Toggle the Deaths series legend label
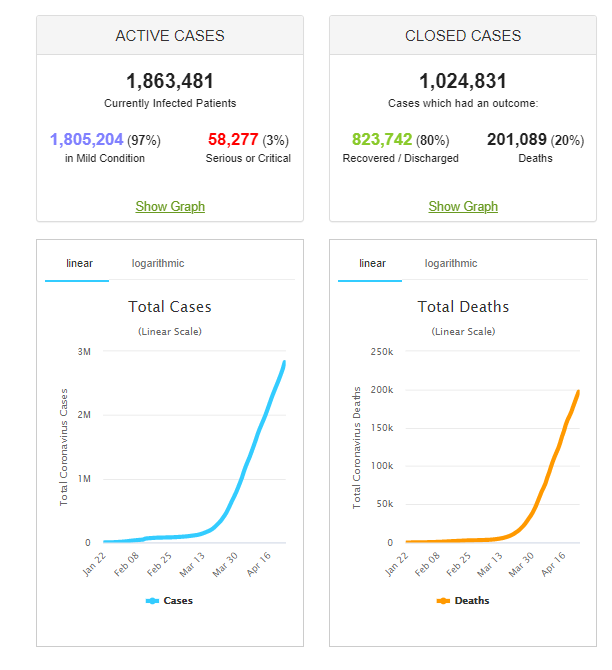The image size is (612, 670). tap(470, 601)
